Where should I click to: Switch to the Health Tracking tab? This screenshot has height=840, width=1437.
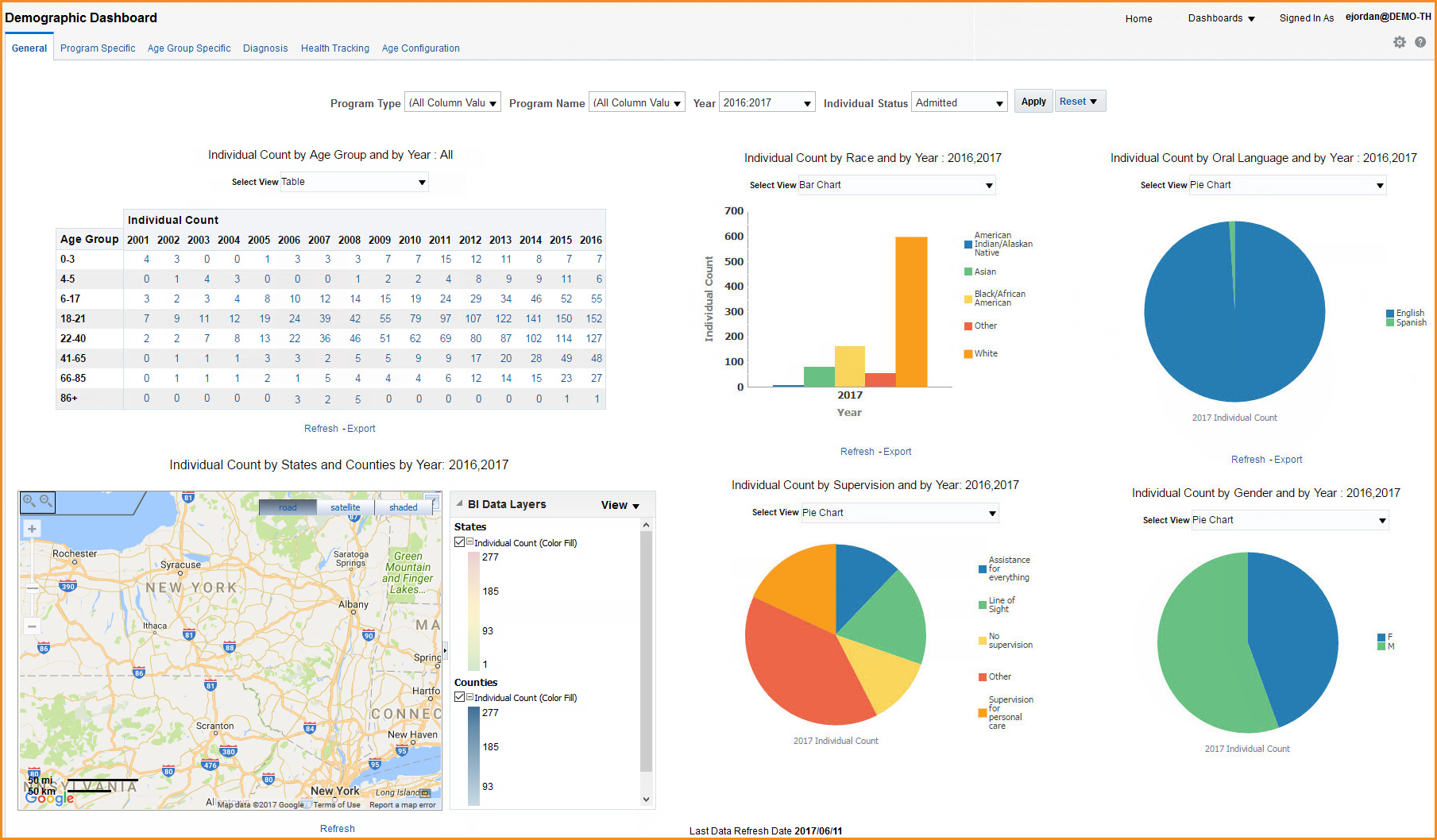[334, 48]
